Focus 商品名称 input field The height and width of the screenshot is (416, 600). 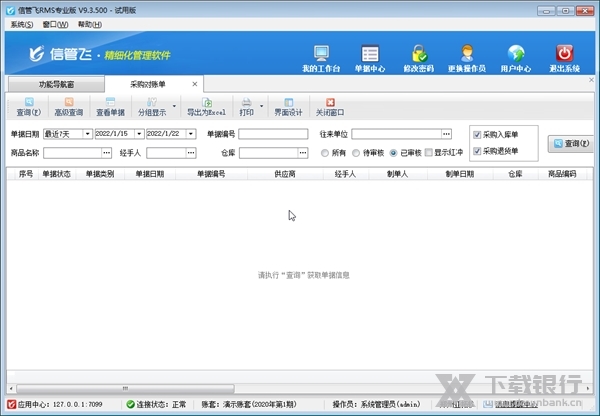pos(72,153)
